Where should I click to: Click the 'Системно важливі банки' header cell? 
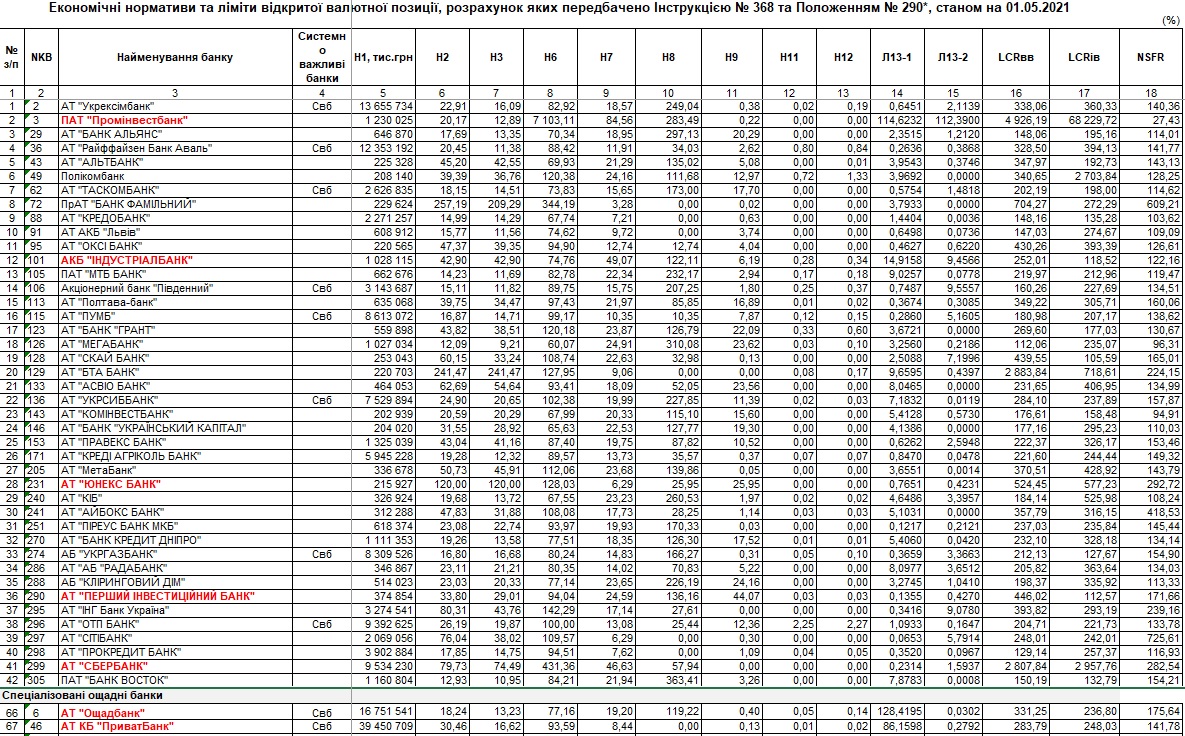pyautogui.click(x=322, y=57)
